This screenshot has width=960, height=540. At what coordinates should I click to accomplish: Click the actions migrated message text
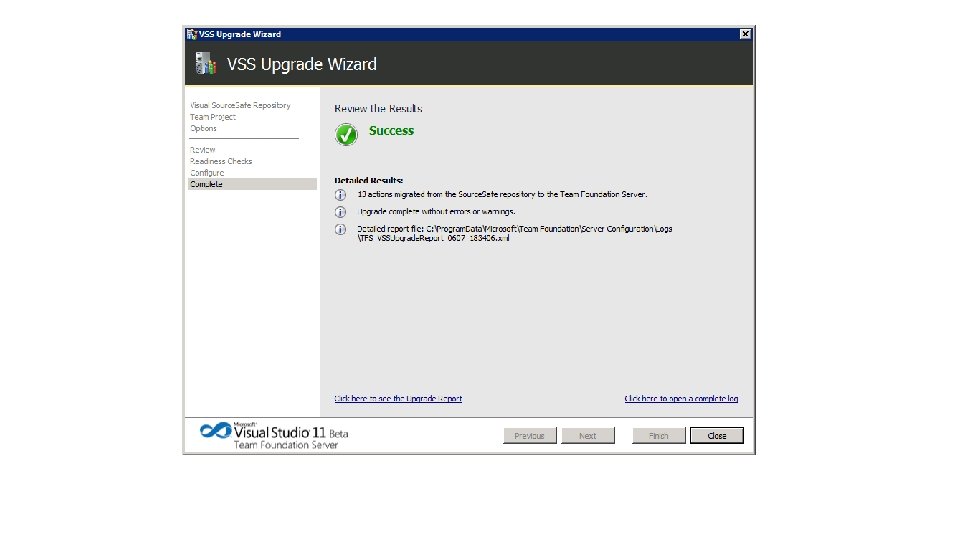[x=502, y=194]
